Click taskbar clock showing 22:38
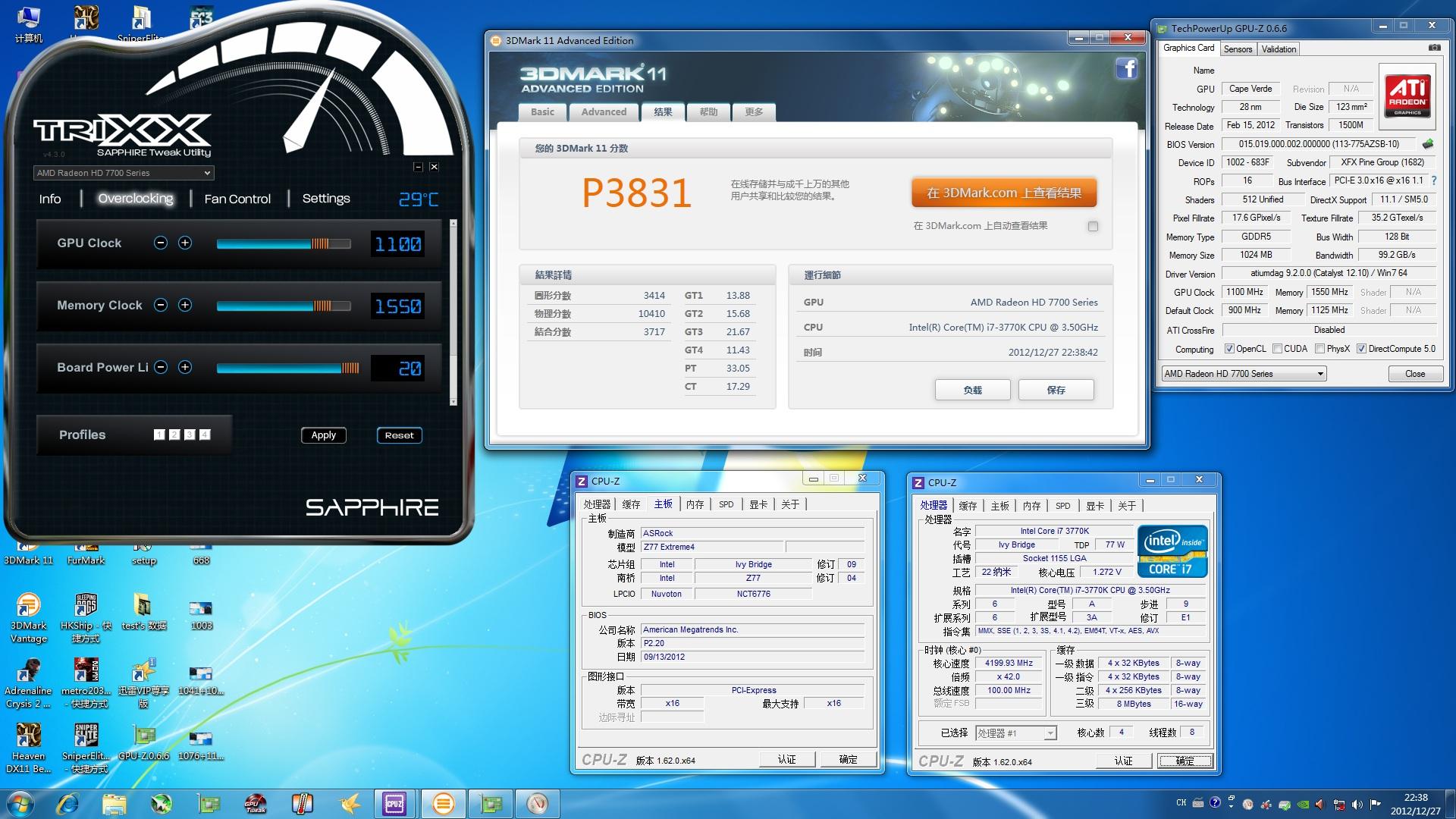Image resolution: width=1456 pixels, height=819 pixels. coord(1415,804)
